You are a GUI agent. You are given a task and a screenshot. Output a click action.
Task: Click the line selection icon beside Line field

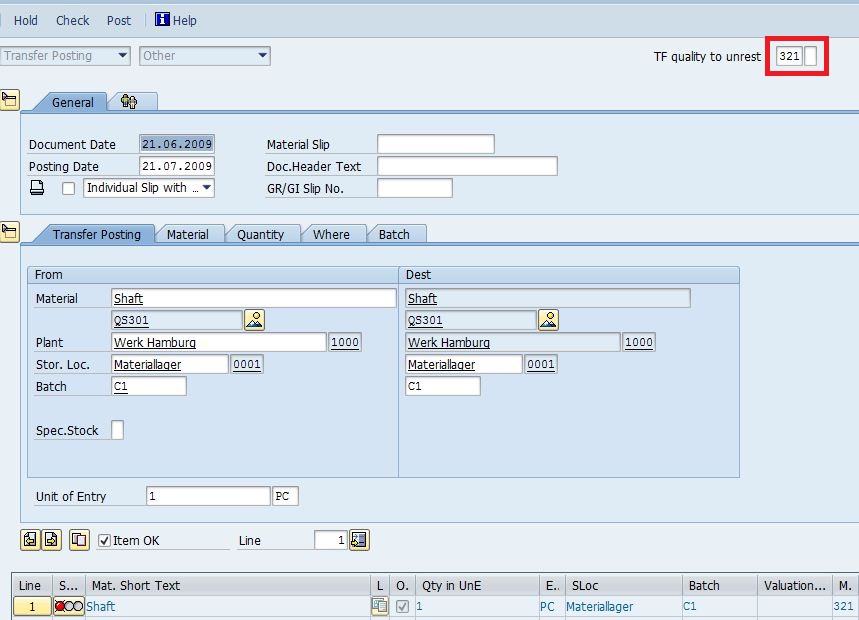click(x=358, y=539)
